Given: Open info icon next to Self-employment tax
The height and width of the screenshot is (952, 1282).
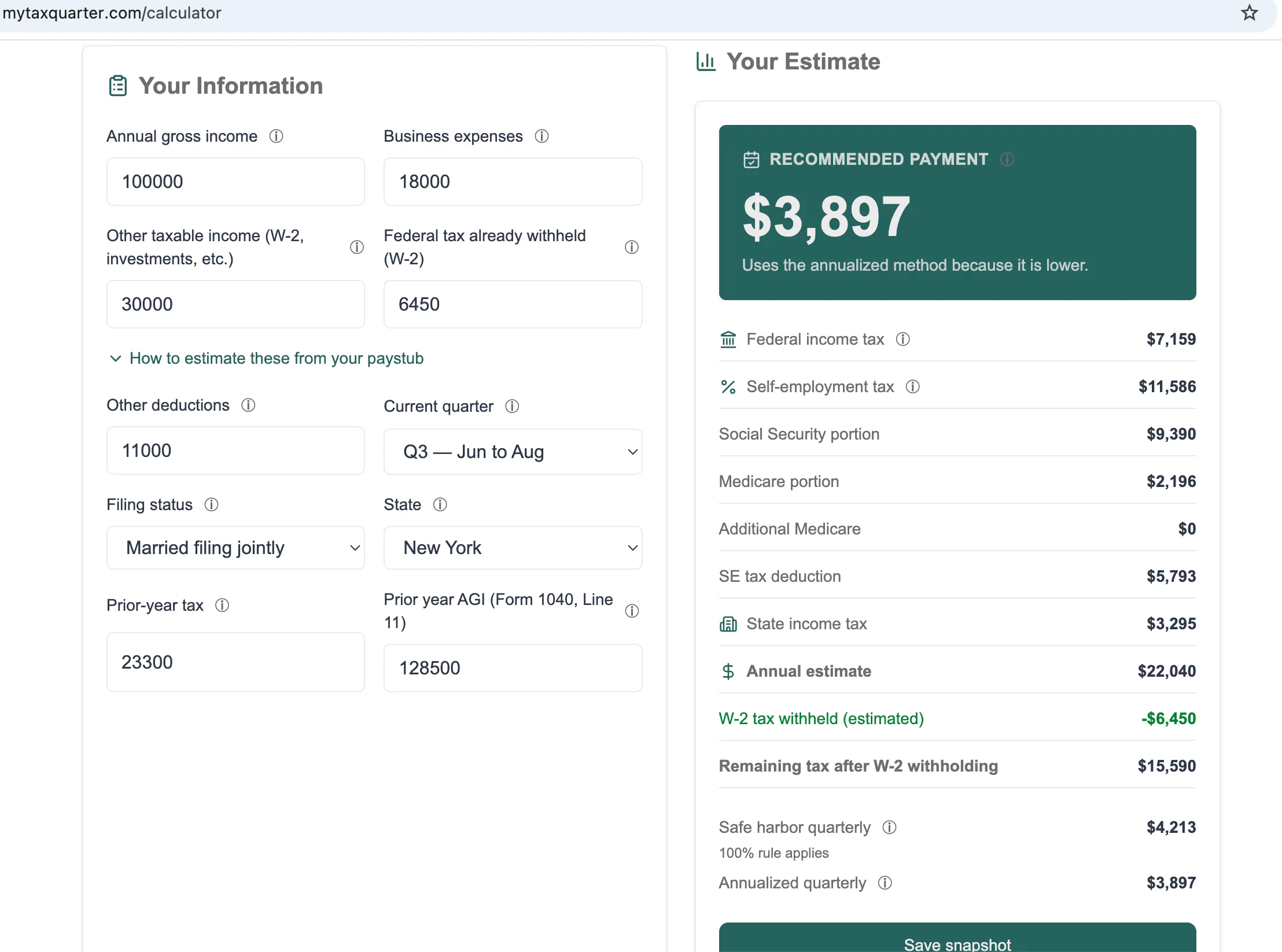Looking at the screenshot, I should (912, 387).
